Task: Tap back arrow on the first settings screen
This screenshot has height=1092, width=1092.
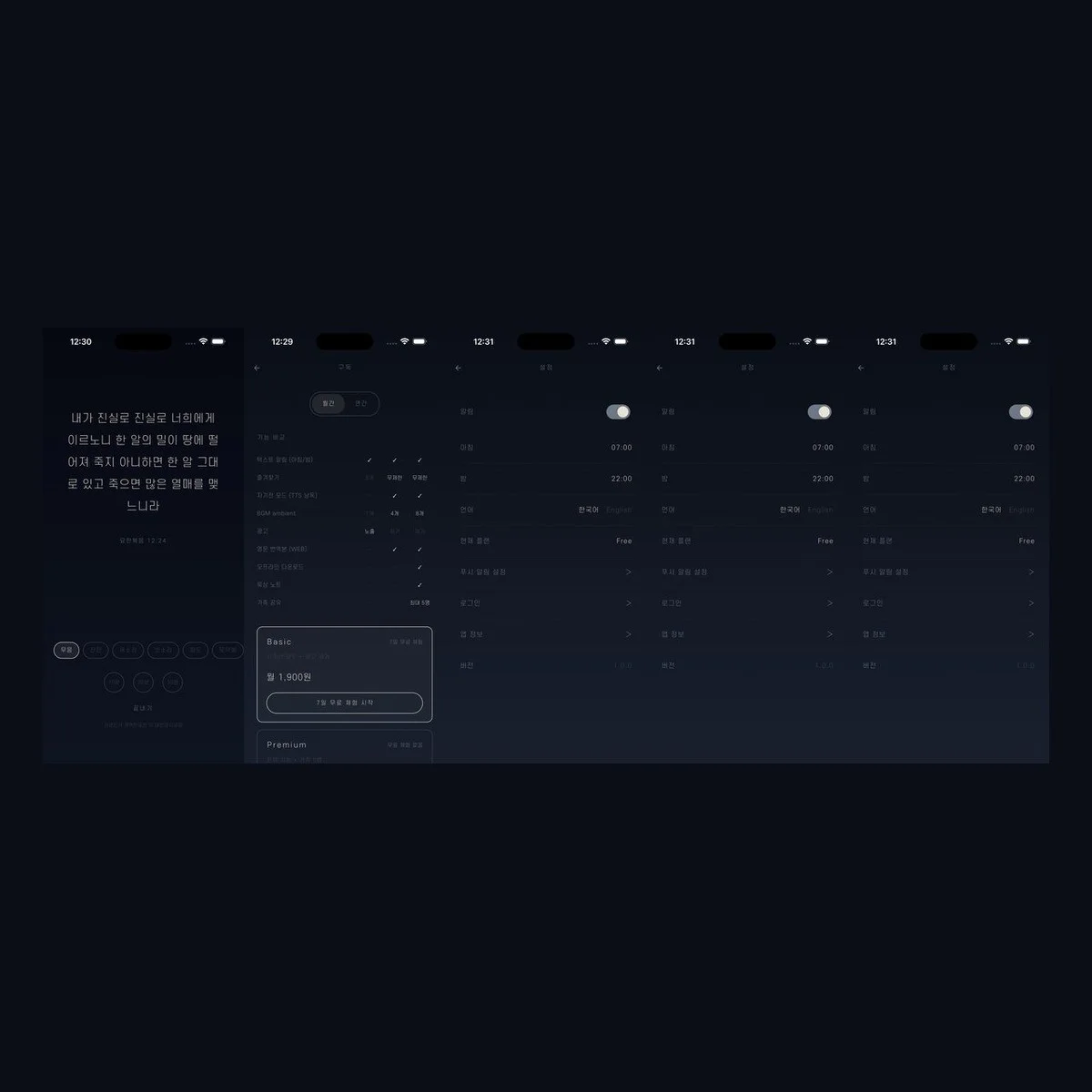Action: [459, 368]
